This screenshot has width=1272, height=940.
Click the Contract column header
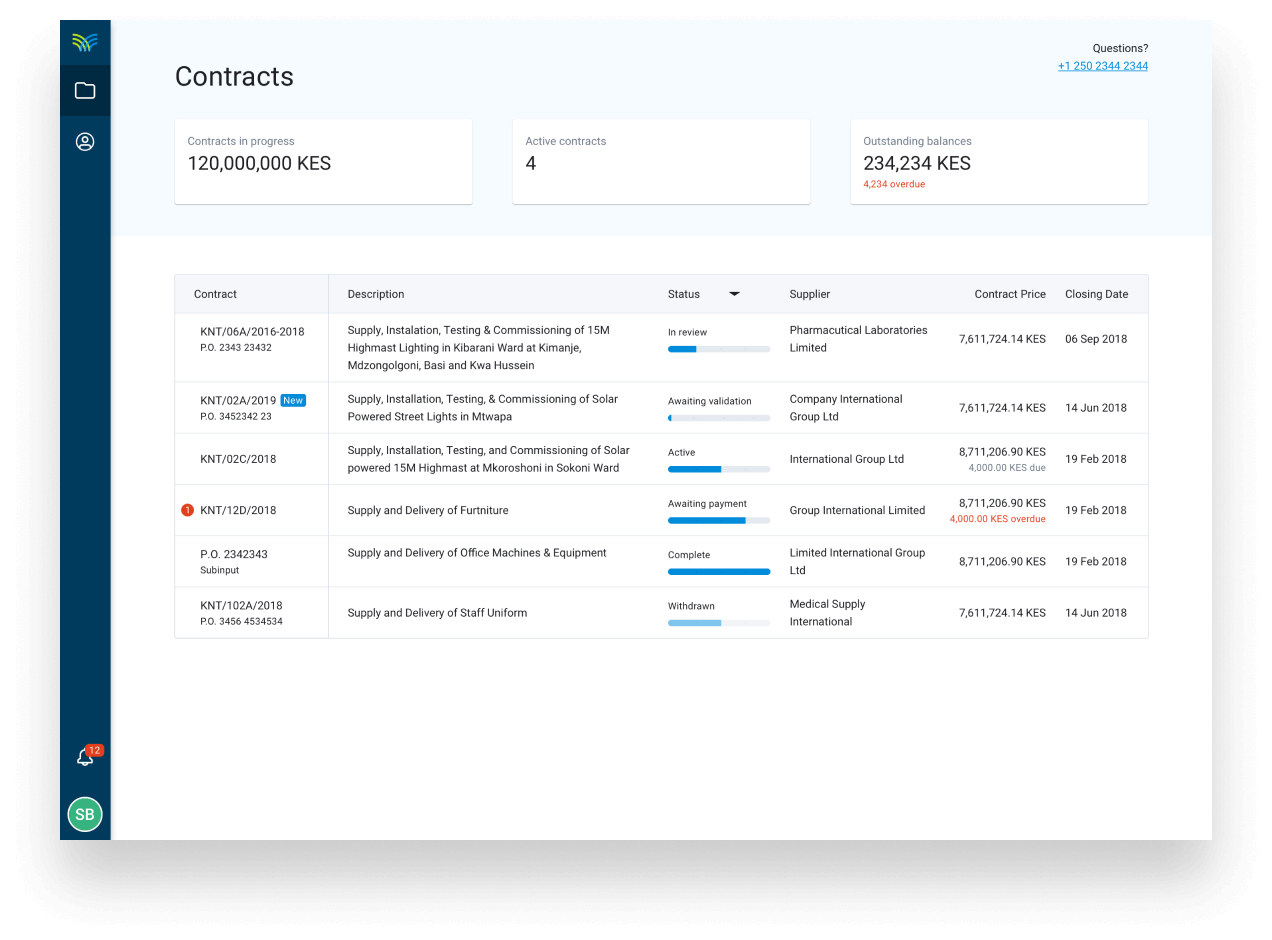[215, 294]
